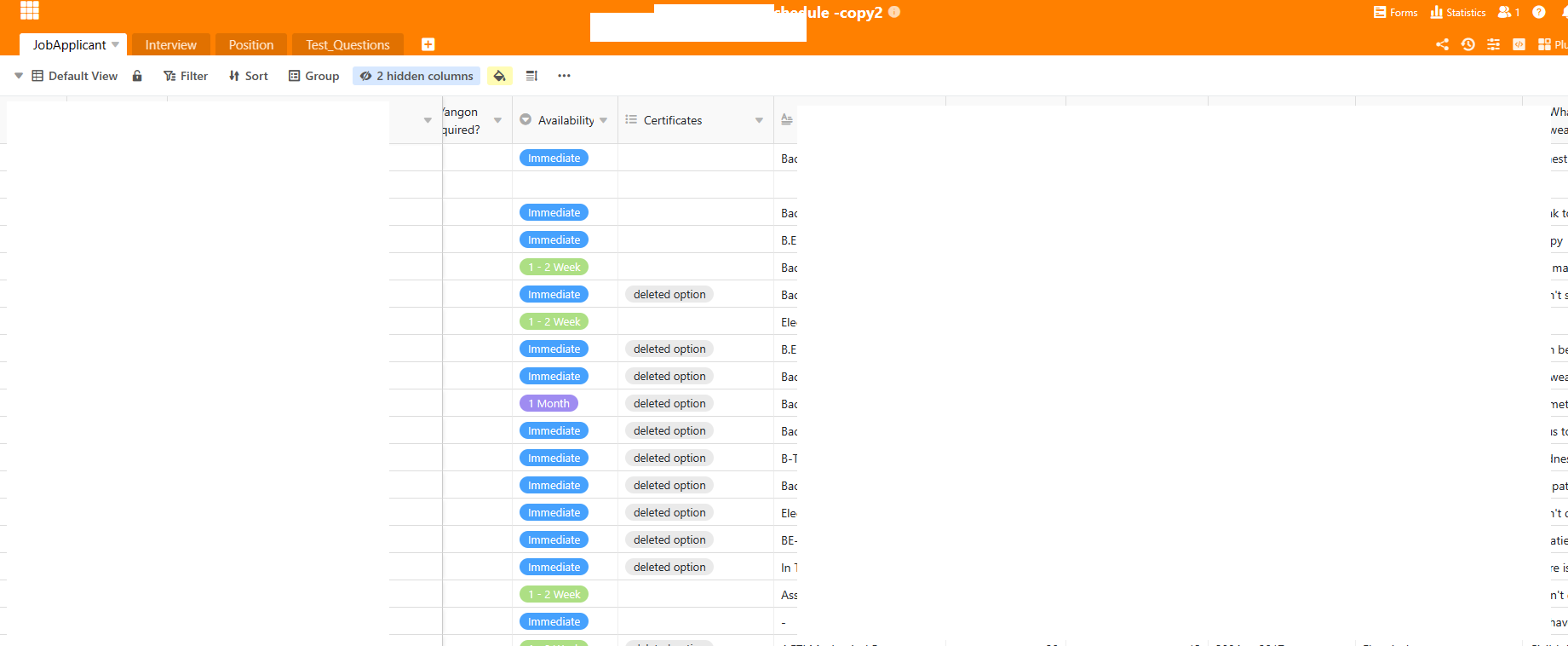This screenshot has width=1568, height=646.
Task: Open the version history clock icon
Action: (x=1467, y=44)
